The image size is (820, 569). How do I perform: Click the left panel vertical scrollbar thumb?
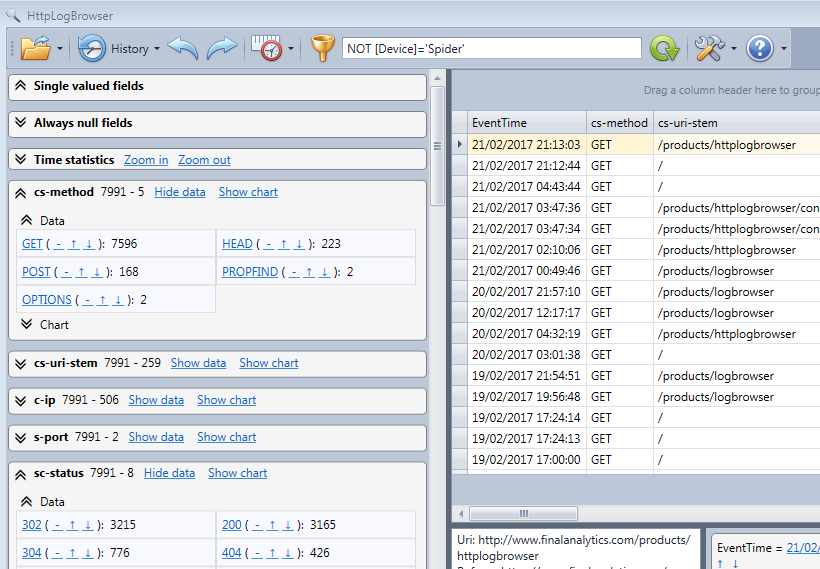(437, 146)
